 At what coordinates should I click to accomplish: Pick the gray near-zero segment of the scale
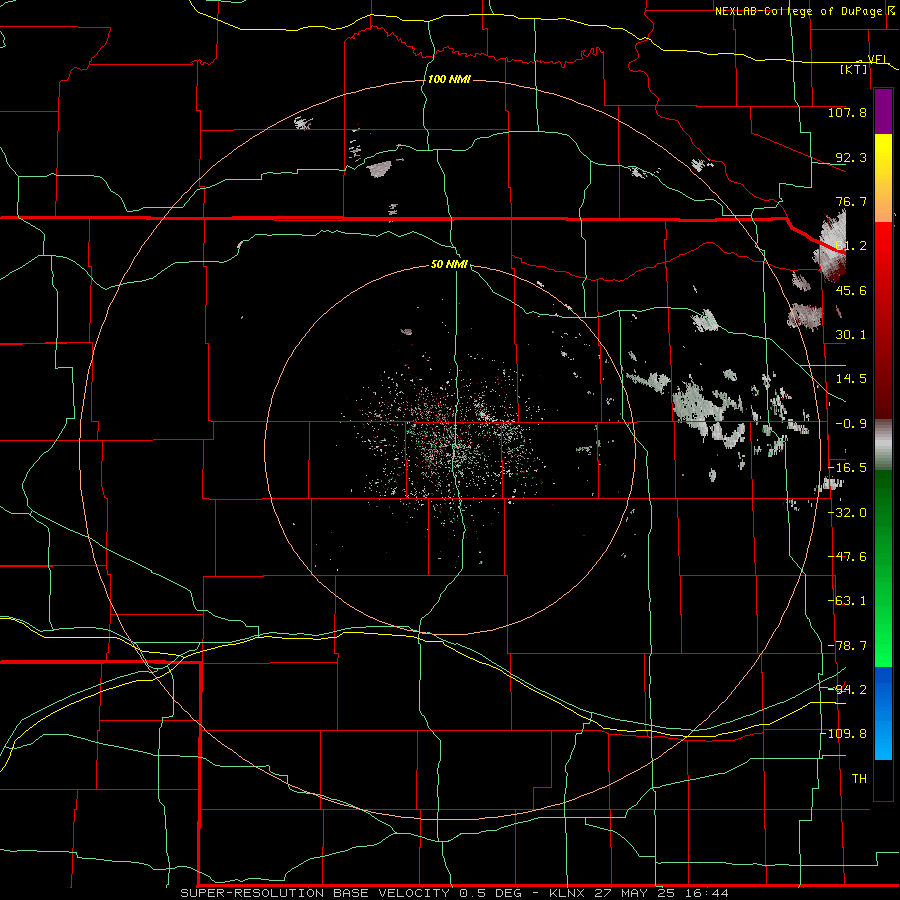tap(883, 445)
